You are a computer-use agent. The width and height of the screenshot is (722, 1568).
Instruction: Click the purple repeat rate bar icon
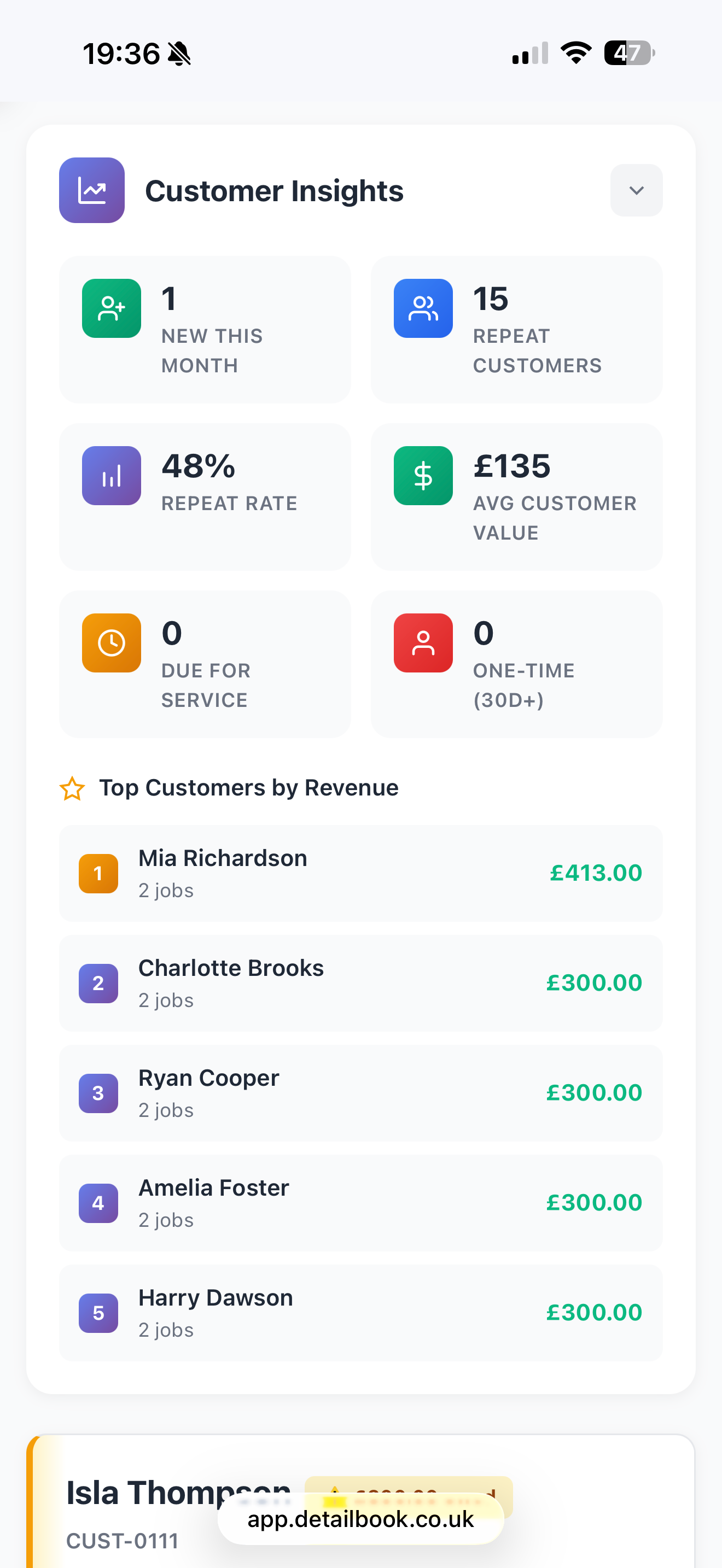111,476
